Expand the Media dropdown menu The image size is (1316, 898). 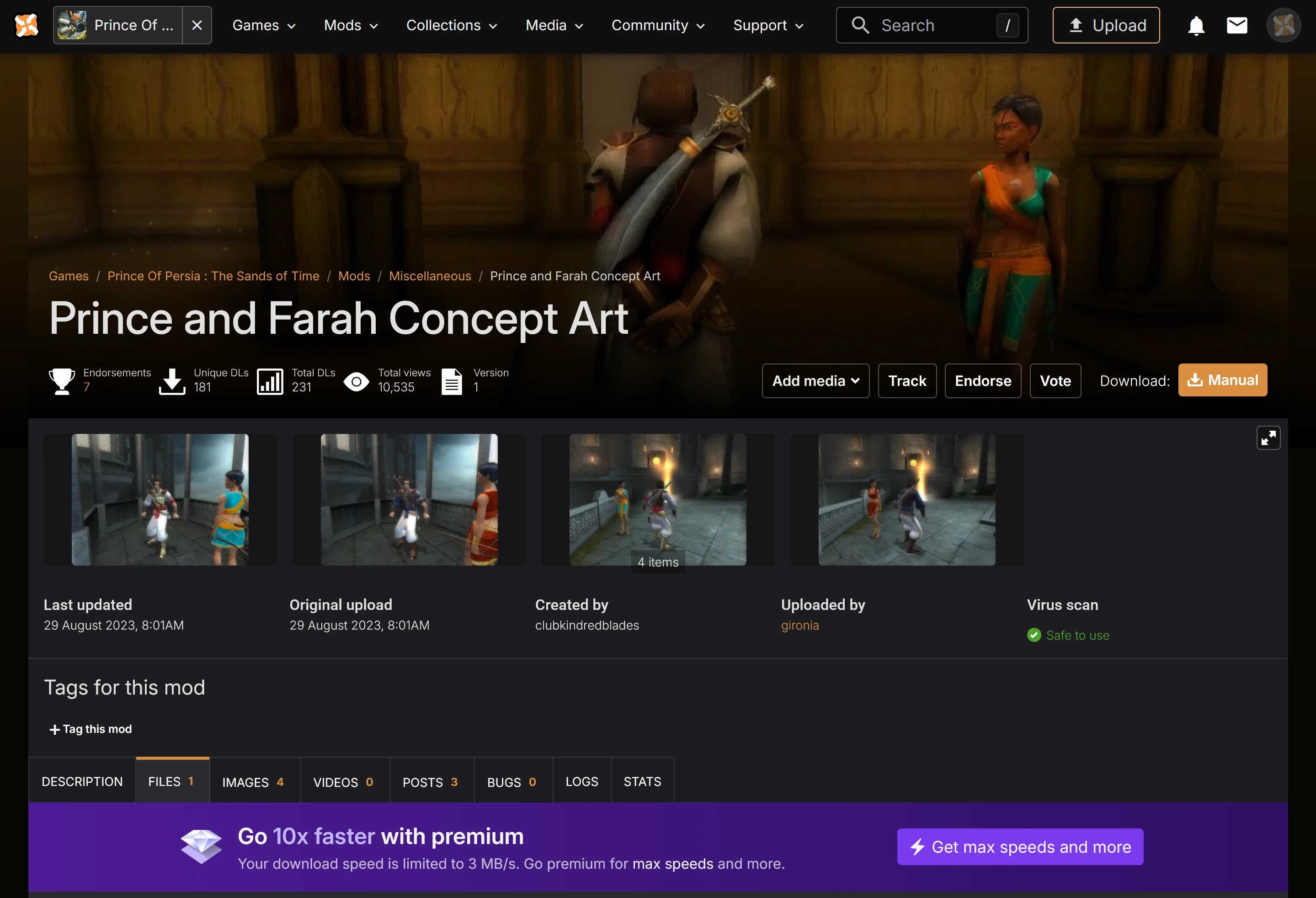554,26
